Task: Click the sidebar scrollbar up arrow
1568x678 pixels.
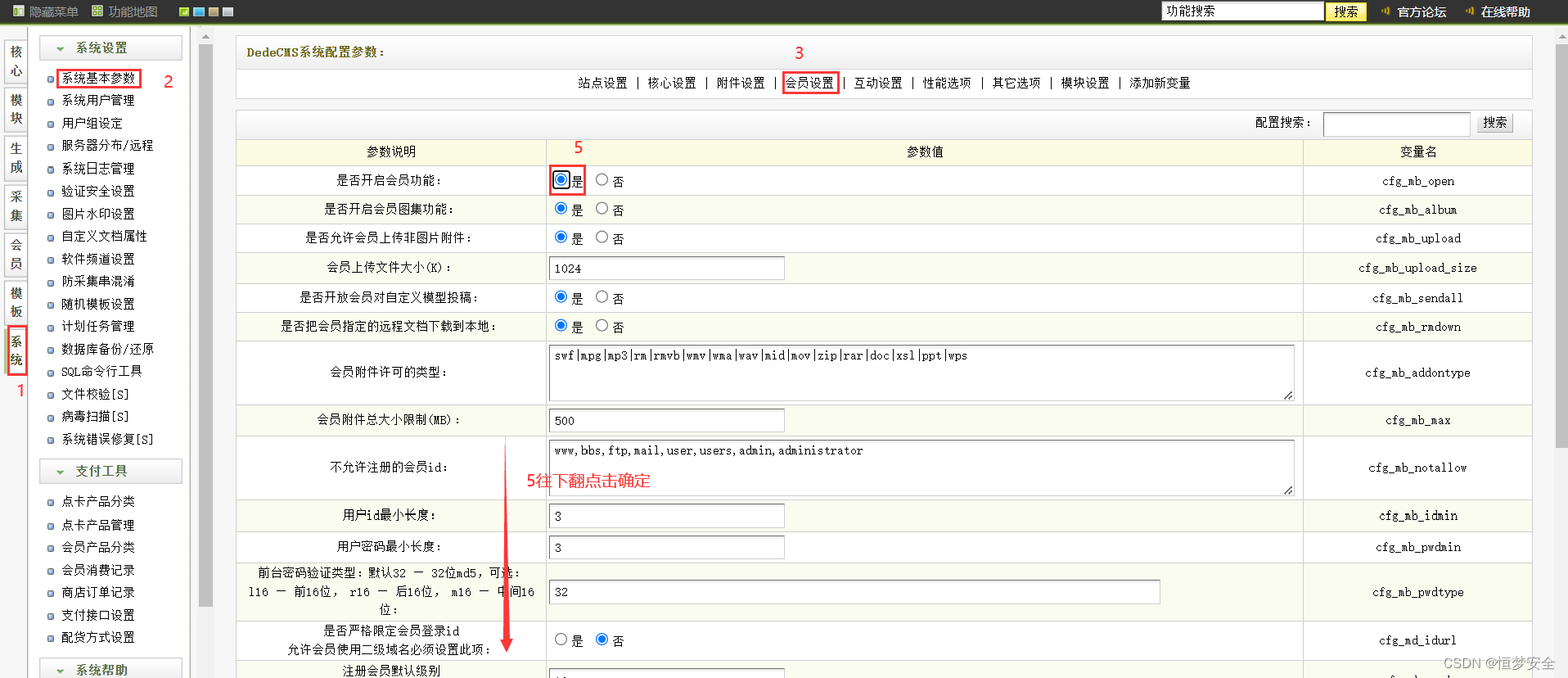Action: tap(205, 37)
